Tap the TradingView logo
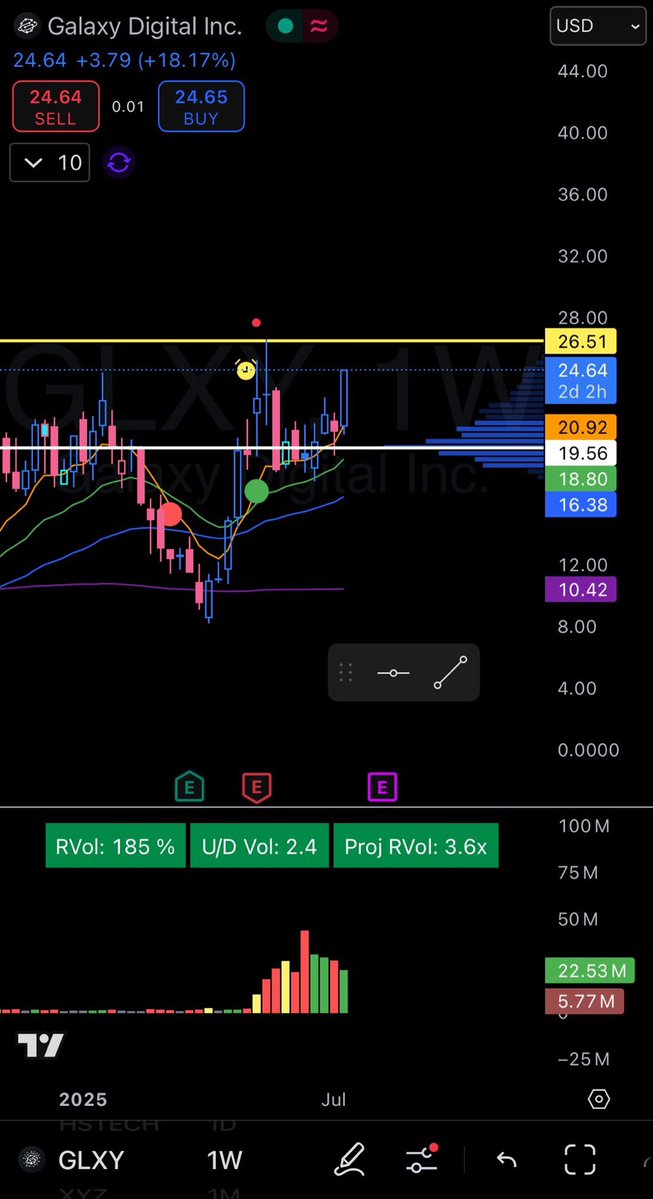The image size is (653, 1199). [41, 1045]
